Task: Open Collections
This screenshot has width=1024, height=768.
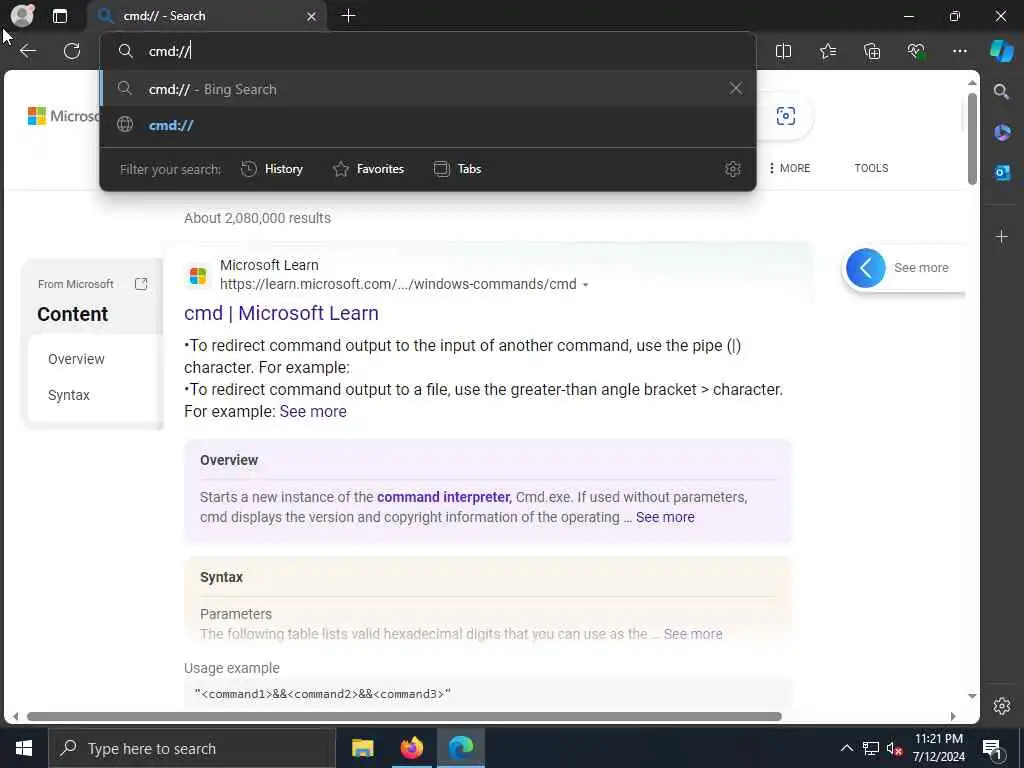Action: pos(872,51)
